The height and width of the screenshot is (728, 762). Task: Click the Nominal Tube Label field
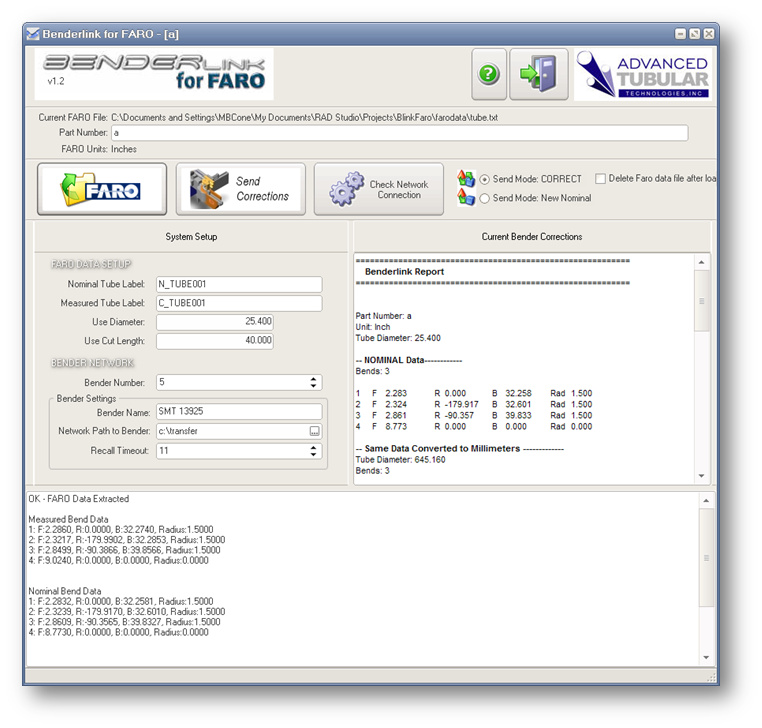pyautogui.click(x=238, y=285)
